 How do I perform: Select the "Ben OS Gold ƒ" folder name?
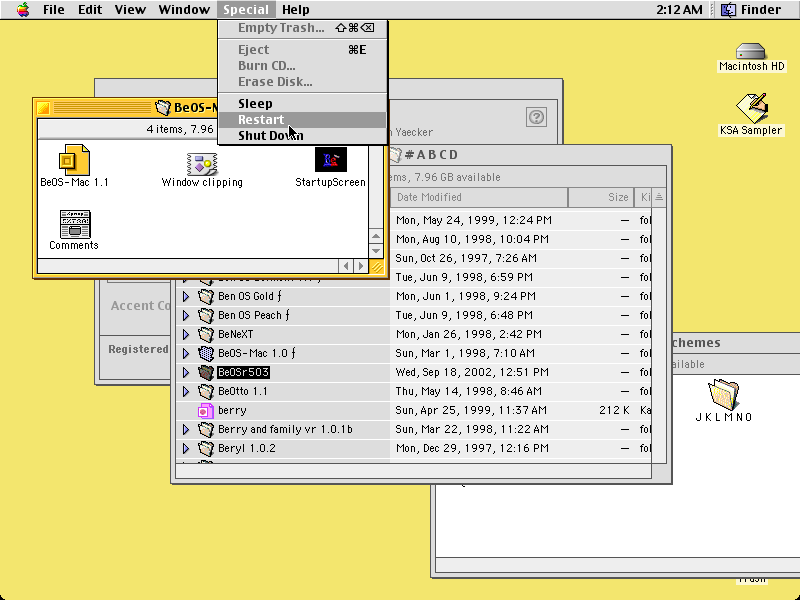tap(250, 296)
